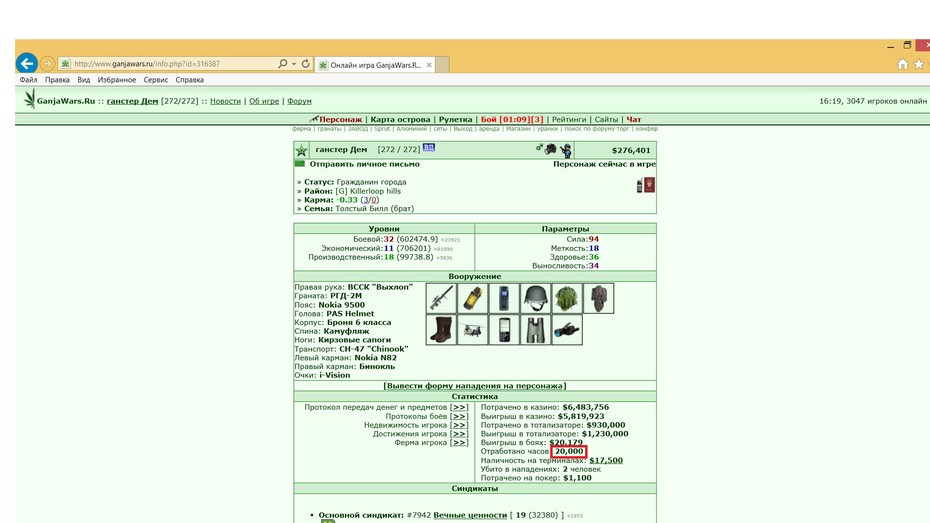Click the аренда quick link
Image resolution: width=930 pixels, height=523 pixels.
tap(489, 129)
